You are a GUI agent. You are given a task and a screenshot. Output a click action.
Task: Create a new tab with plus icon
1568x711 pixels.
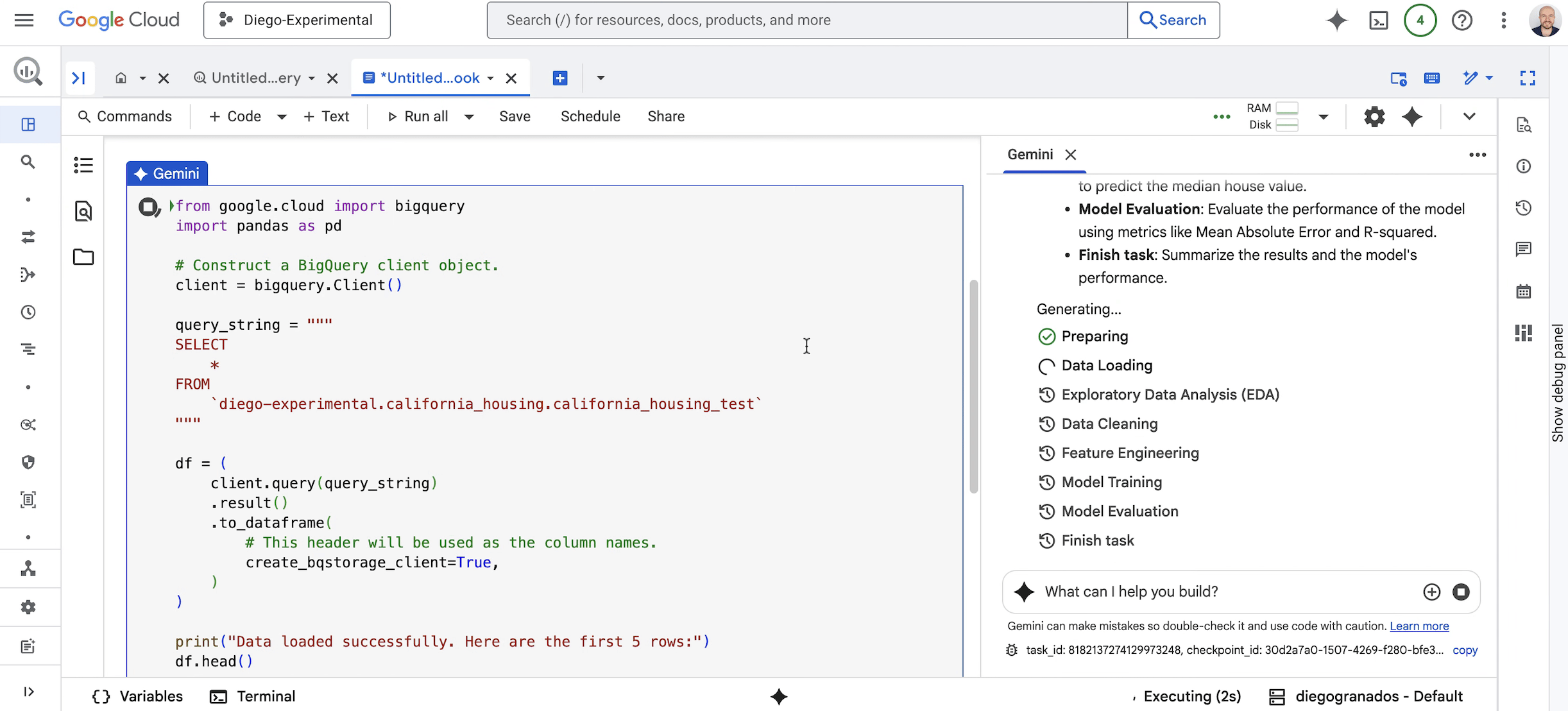[x=560, y=78]
